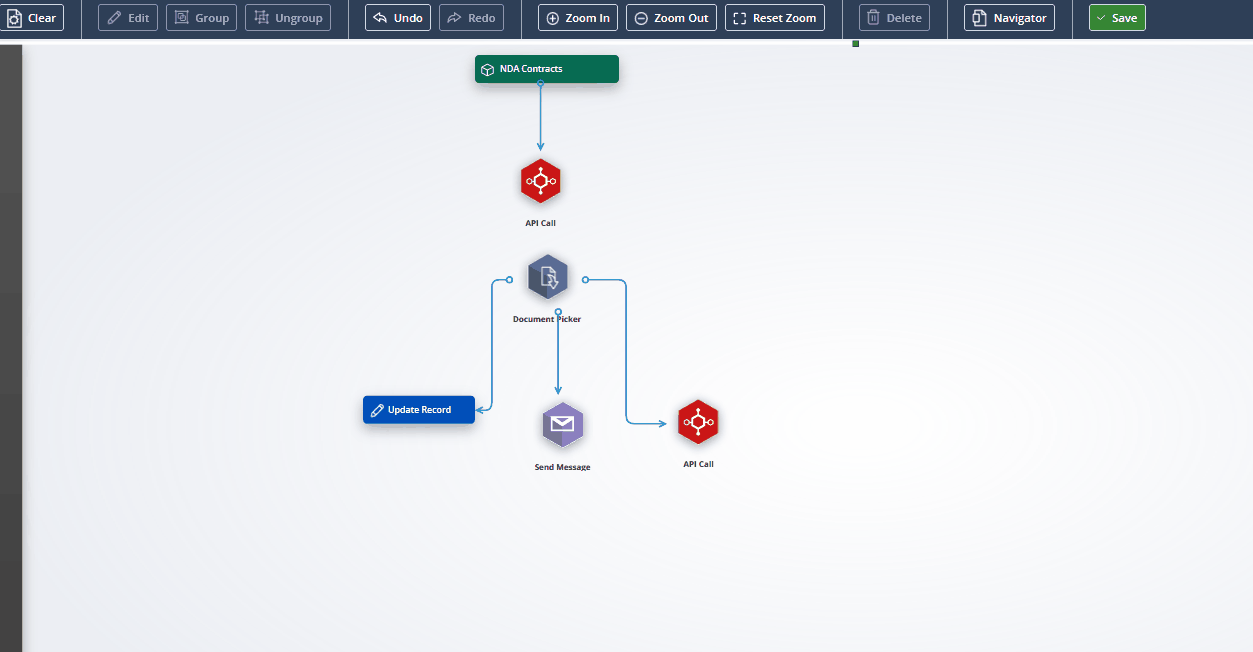This screenshot has height=652, width=1253.
Task: Click the label under the top API Call
Action: click(541, 223)
